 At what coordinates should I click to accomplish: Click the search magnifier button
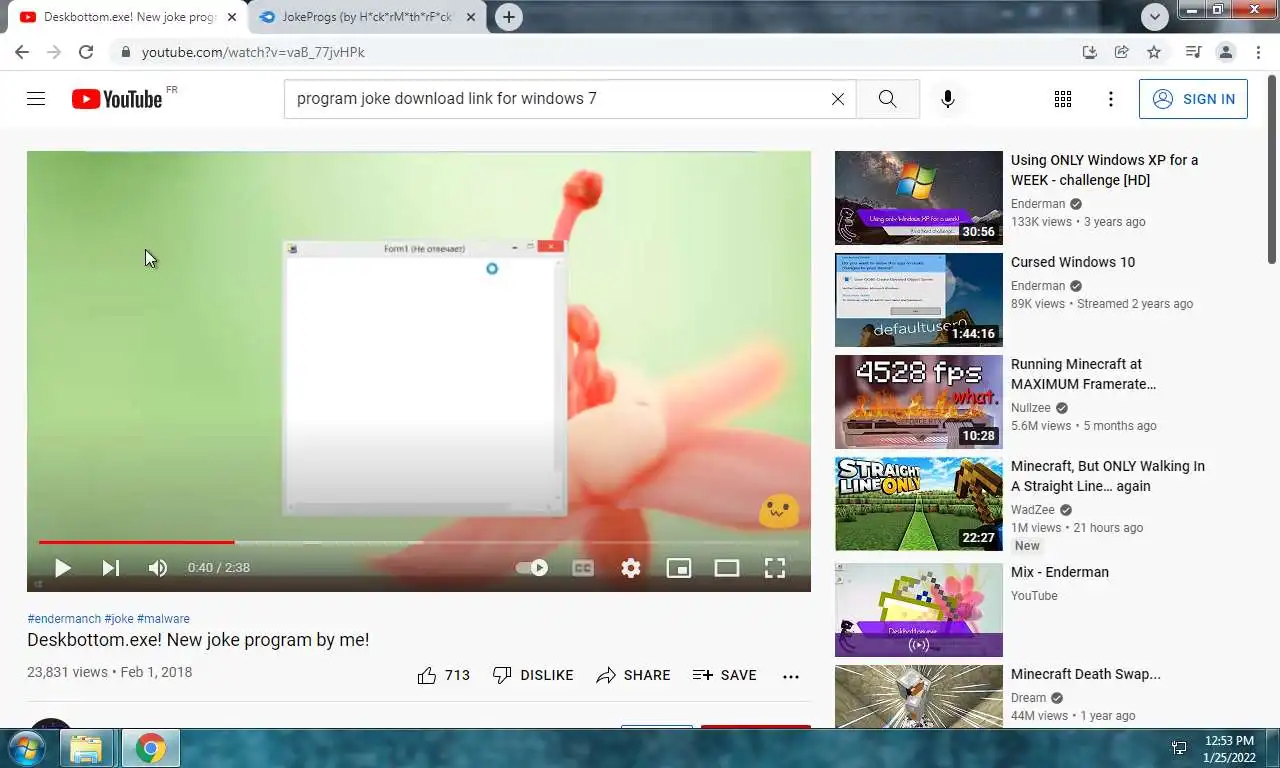coord(888,99)
